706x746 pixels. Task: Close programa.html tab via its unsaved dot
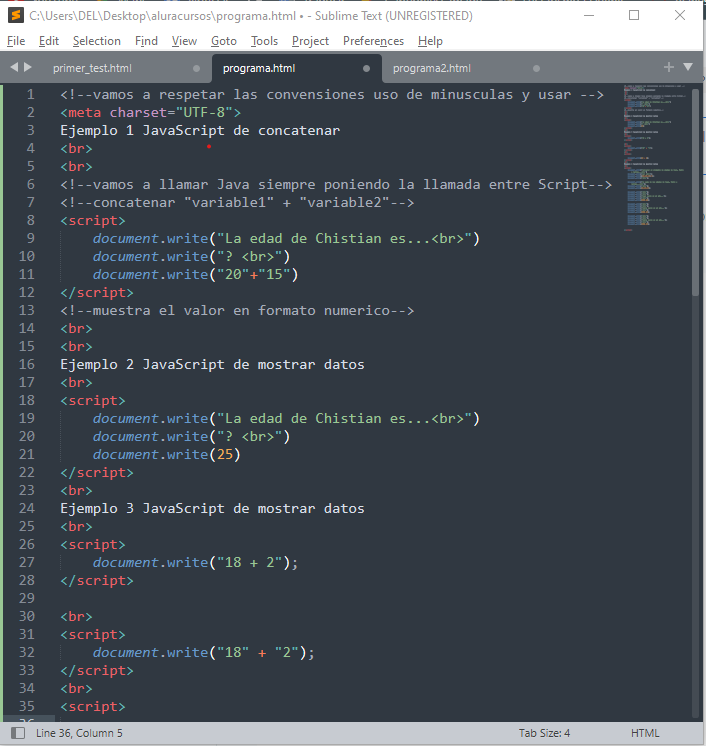click(x=366, y=69)
